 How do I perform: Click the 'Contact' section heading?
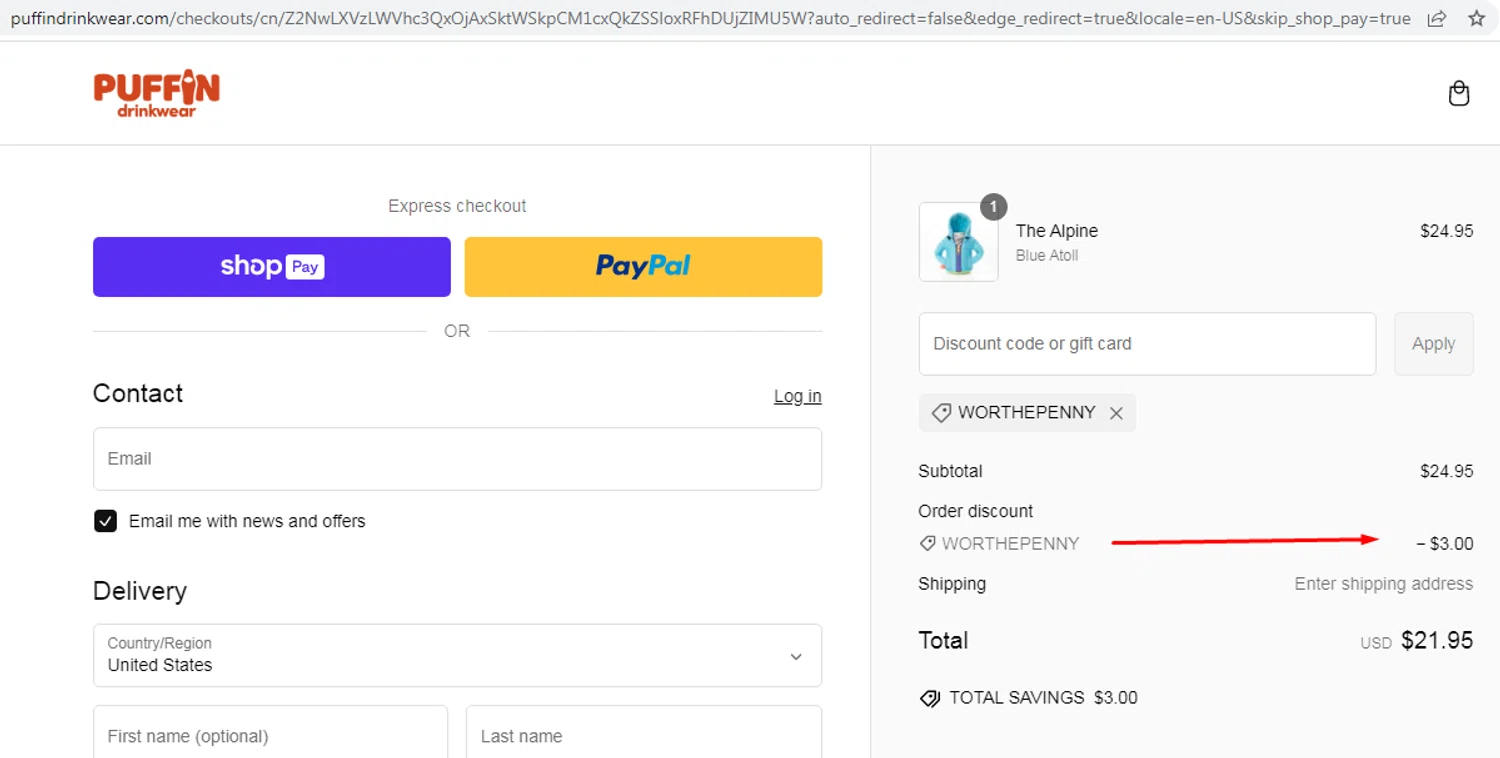[x=138, y=393]
